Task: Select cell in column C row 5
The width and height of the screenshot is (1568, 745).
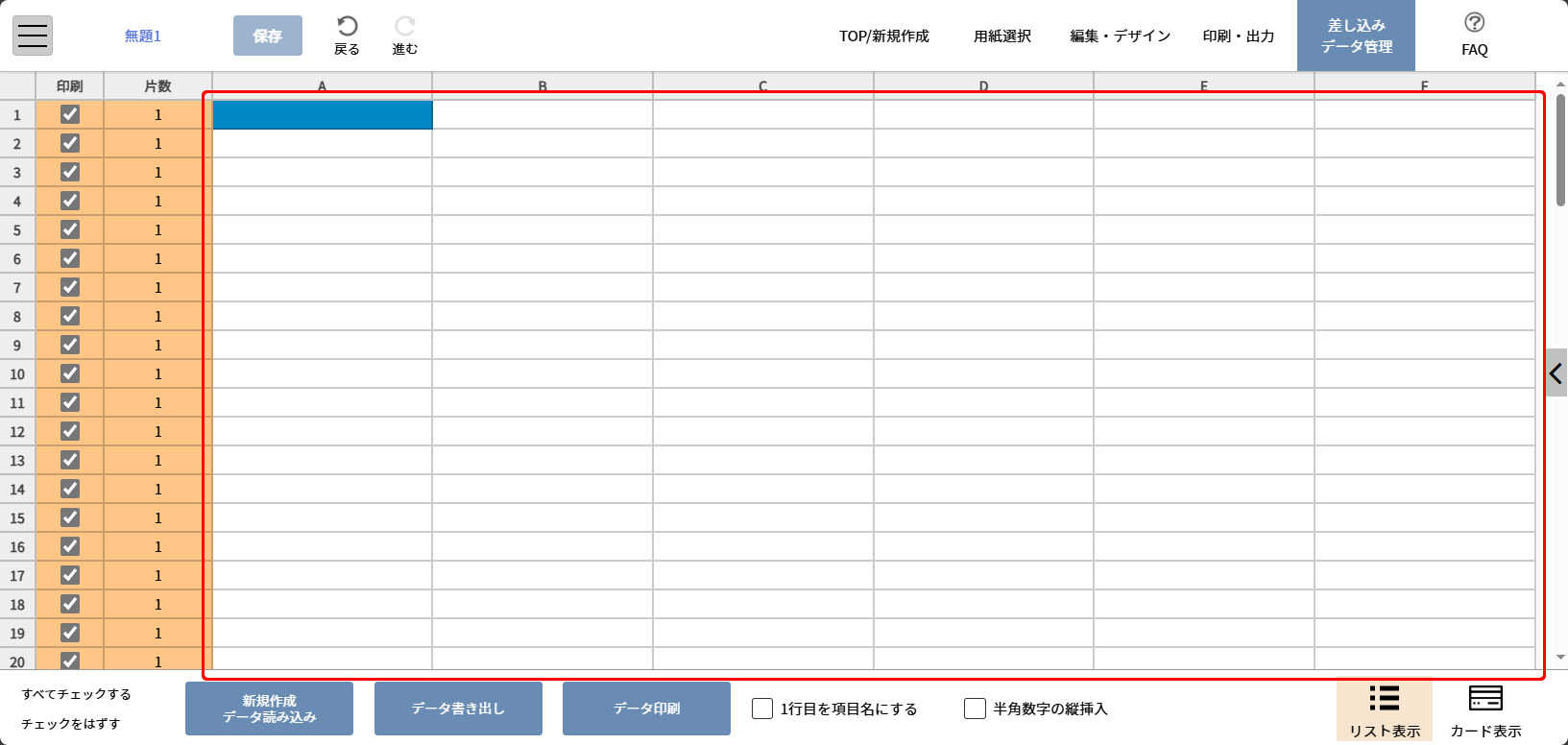Action: coord(762,230)
